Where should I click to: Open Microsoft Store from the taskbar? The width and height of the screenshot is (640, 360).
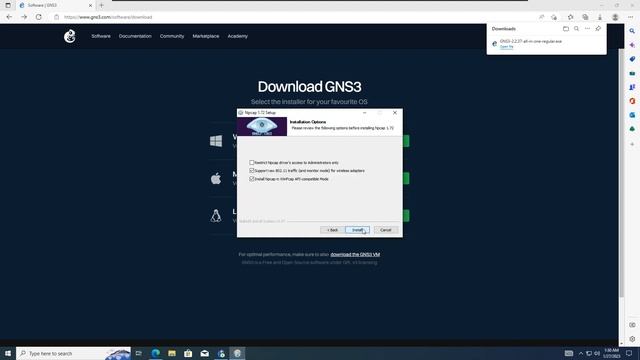click(x=188, y=353)
